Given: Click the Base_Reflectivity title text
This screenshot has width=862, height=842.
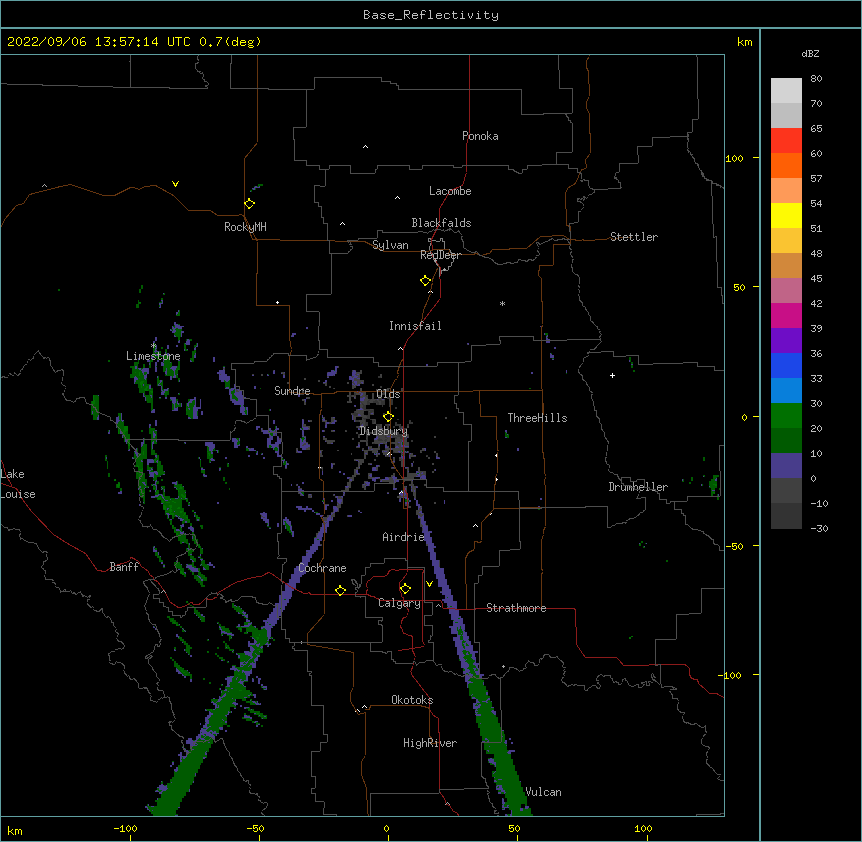Looking at the screenshot, I should tap(431, 15).
